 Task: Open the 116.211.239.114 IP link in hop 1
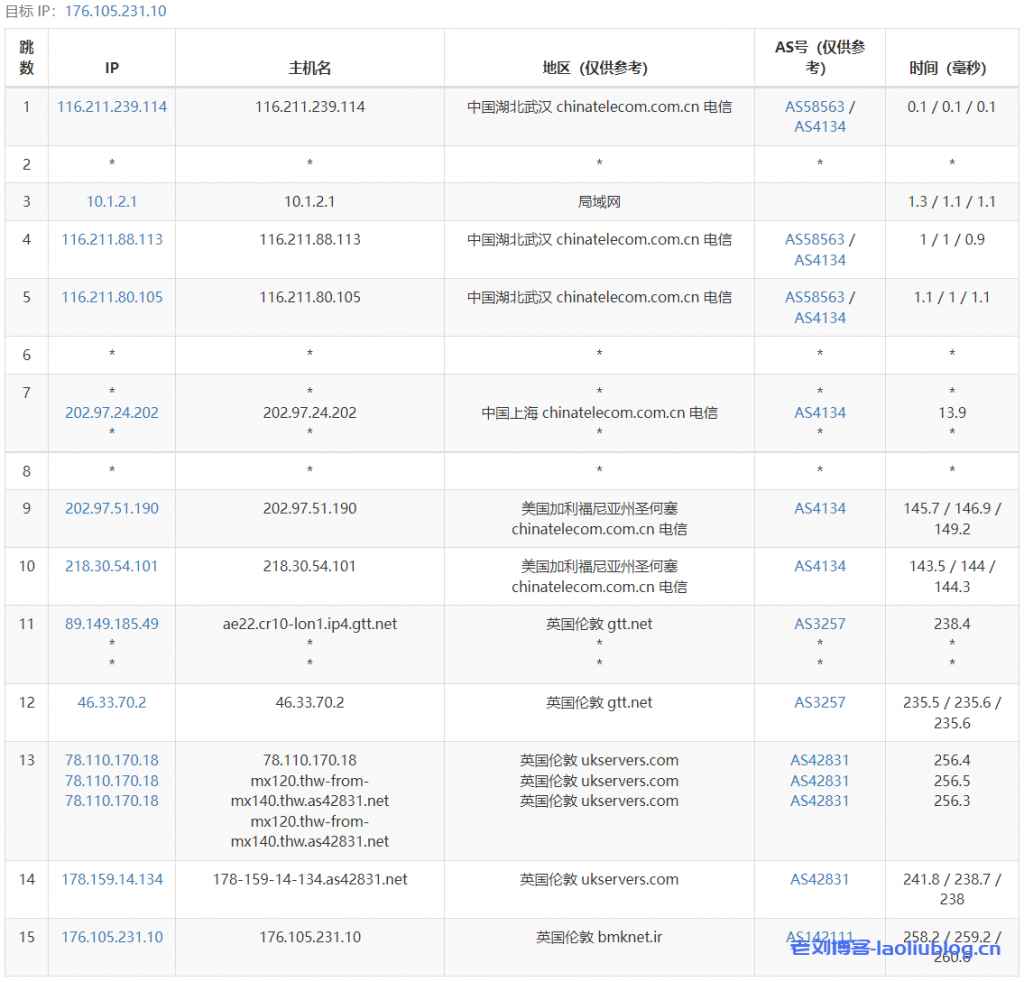click(x=112, y=106)
